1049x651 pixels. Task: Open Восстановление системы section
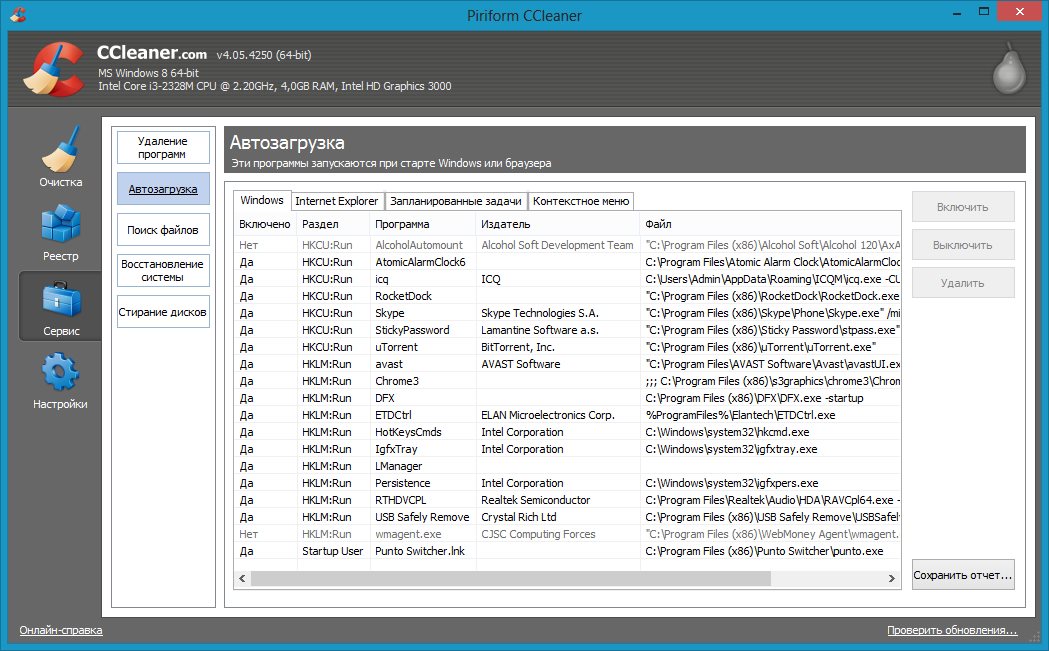pos(162,271)
